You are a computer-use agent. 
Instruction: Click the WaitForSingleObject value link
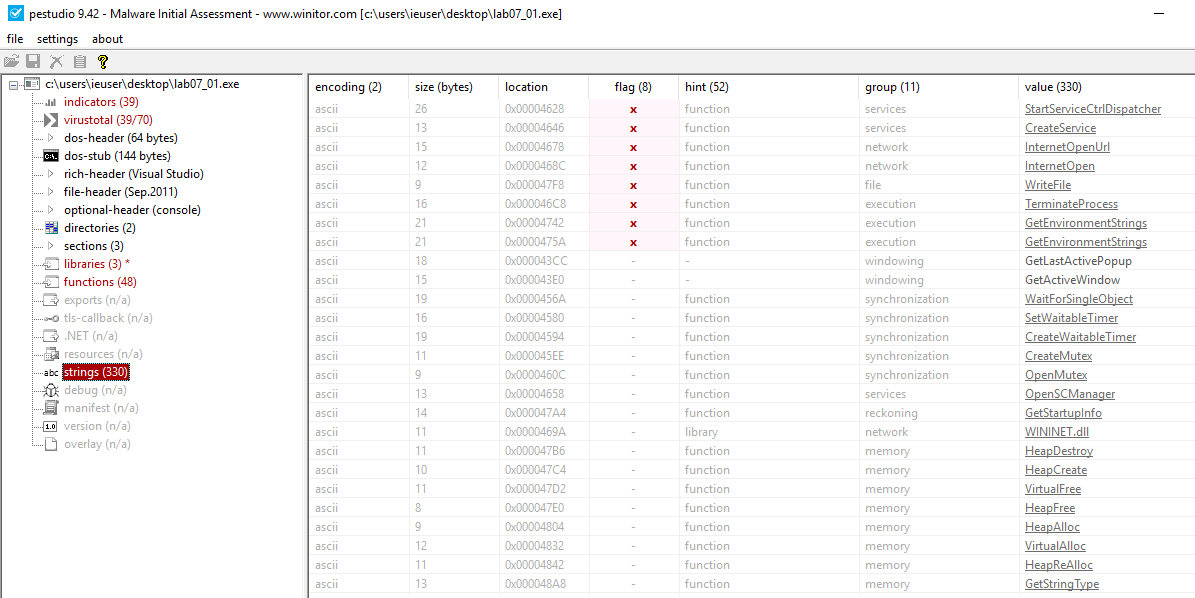1078,299
